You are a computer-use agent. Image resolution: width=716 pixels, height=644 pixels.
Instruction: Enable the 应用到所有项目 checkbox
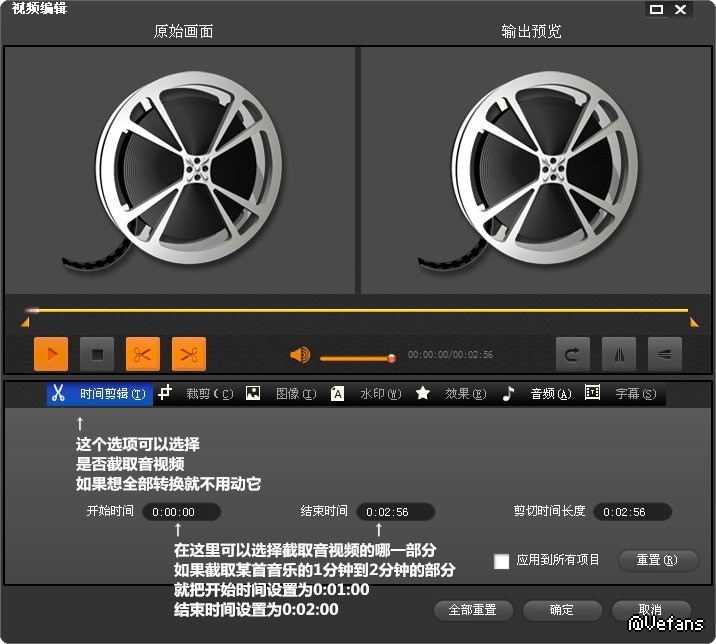[x=502, y=561]
